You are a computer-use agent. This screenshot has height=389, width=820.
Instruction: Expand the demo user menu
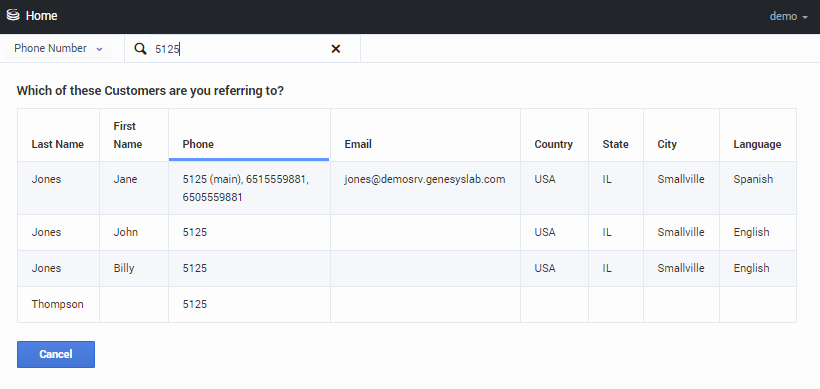(x=789, y=16)
